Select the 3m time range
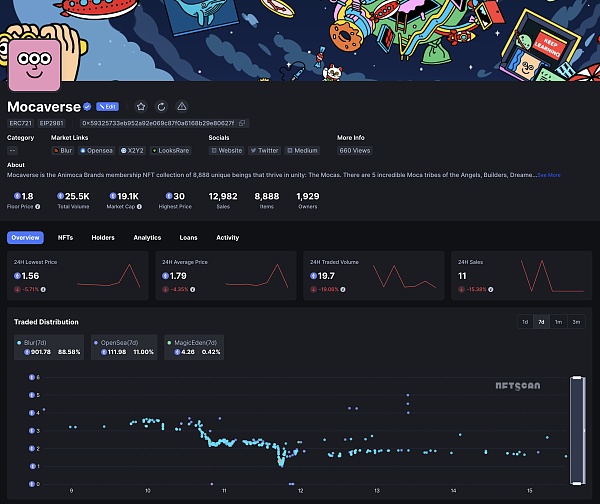The image size is (600, 504). pos(576,322)
